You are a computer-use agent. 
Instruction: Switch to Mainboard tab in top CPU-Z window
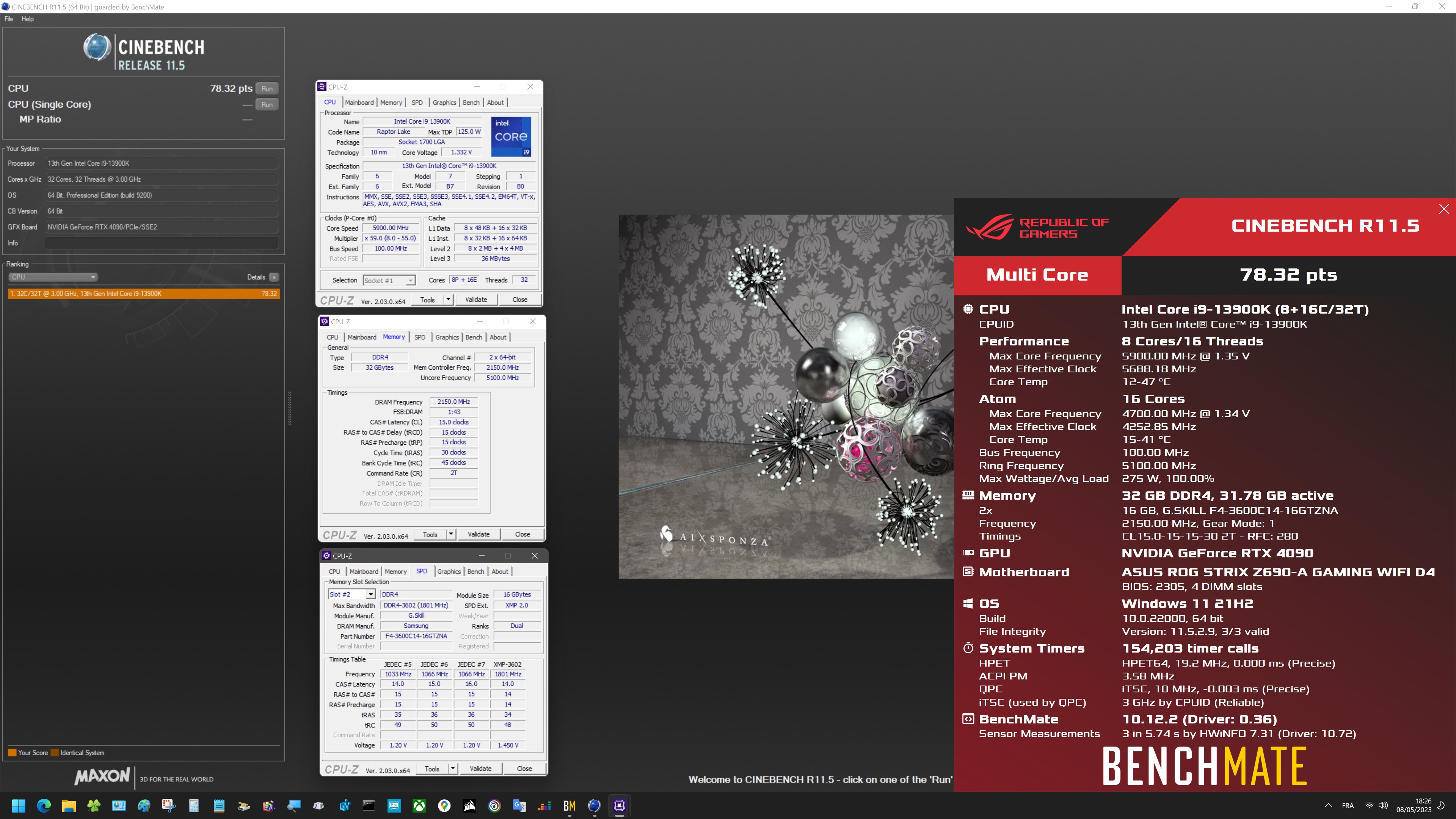point(359,102)
